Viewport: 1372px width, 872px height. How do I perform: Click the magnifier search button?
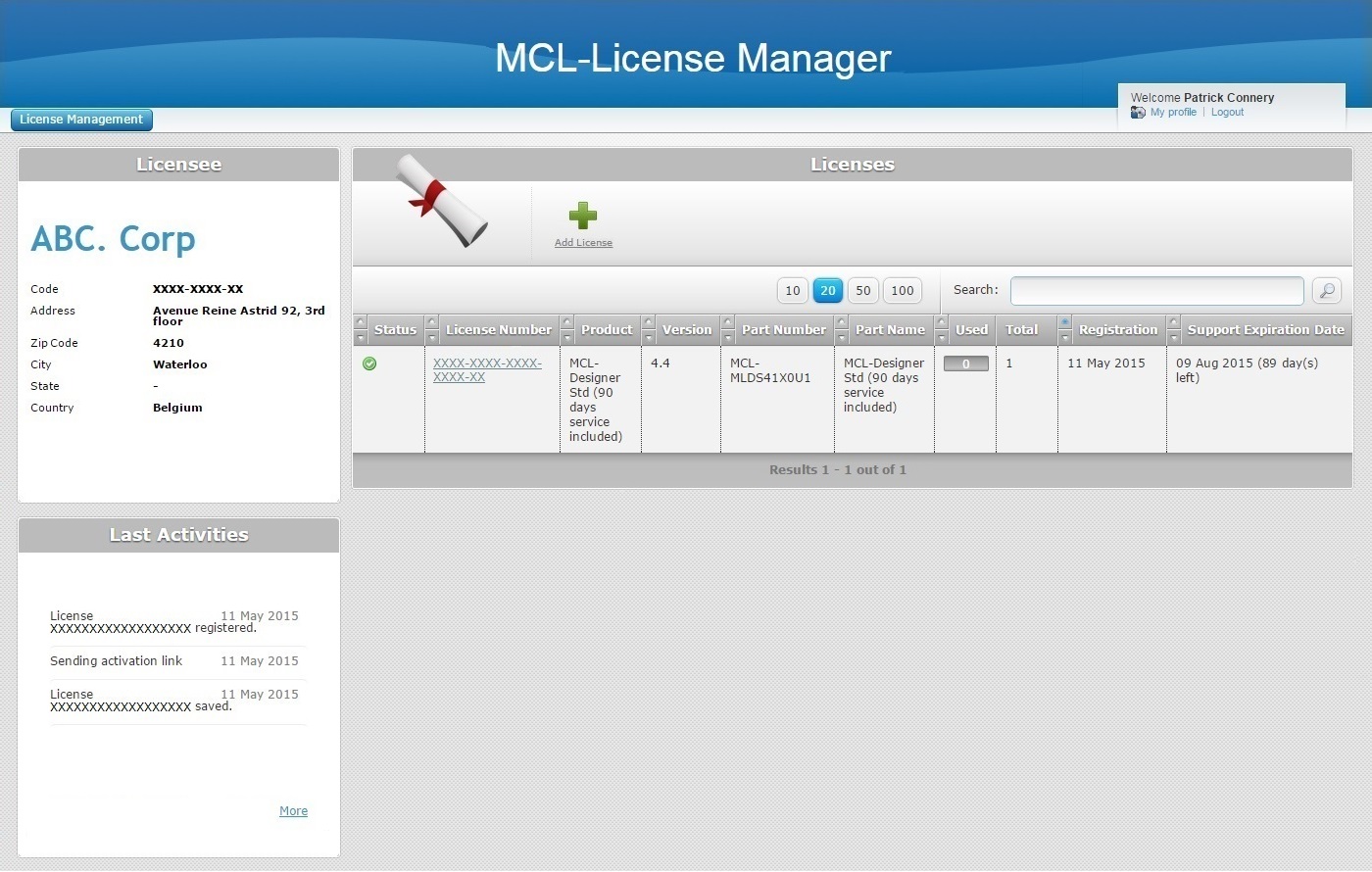coord(1327,291)
